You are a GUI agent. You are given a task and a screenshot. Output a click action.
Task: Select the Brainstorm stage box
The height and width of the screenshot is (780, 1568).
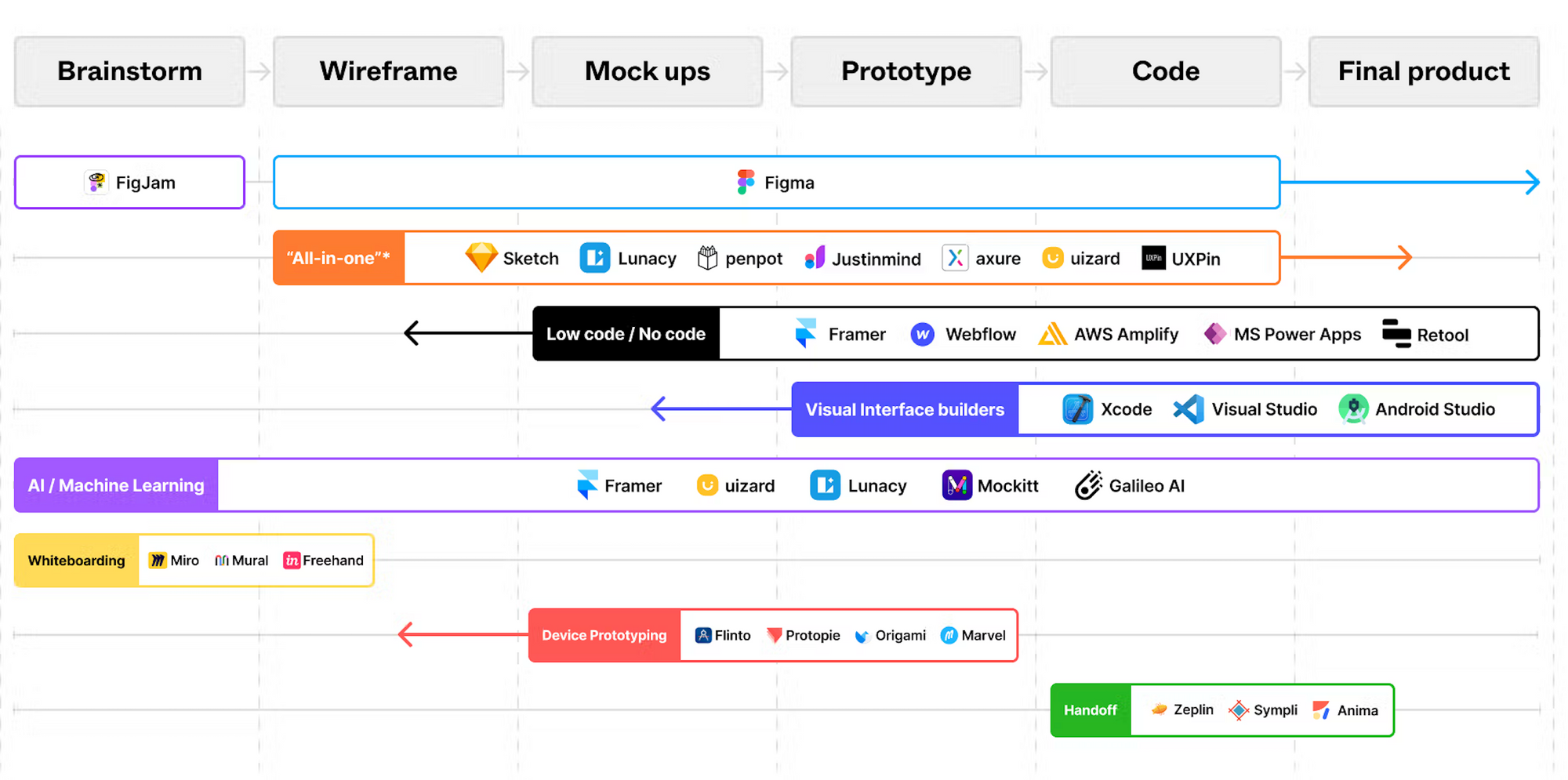pos(129,71)
